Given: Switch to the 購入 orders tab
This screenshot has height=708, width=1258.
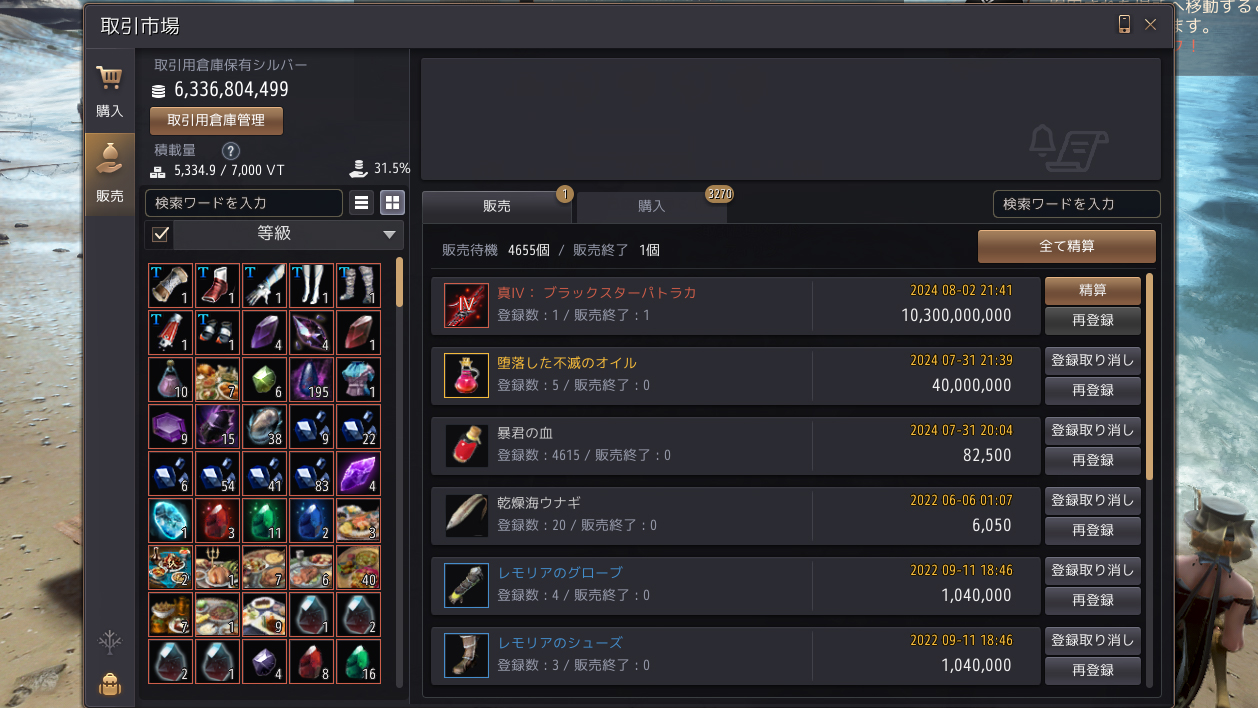Looking at the screenshot, I should [652, 206].
